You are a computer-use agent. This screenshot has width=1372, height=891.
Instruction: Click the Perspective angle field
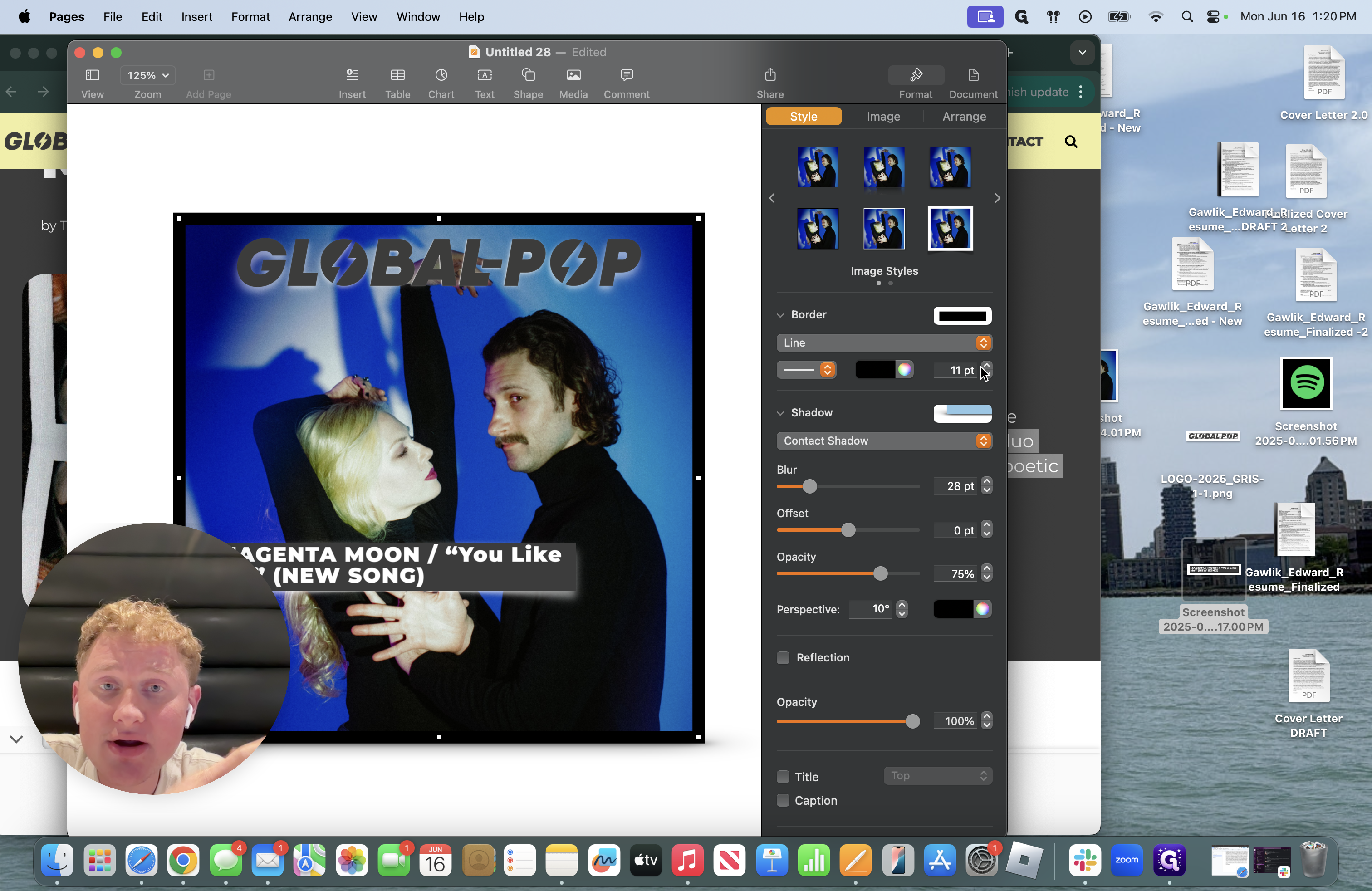coord(872,609)
